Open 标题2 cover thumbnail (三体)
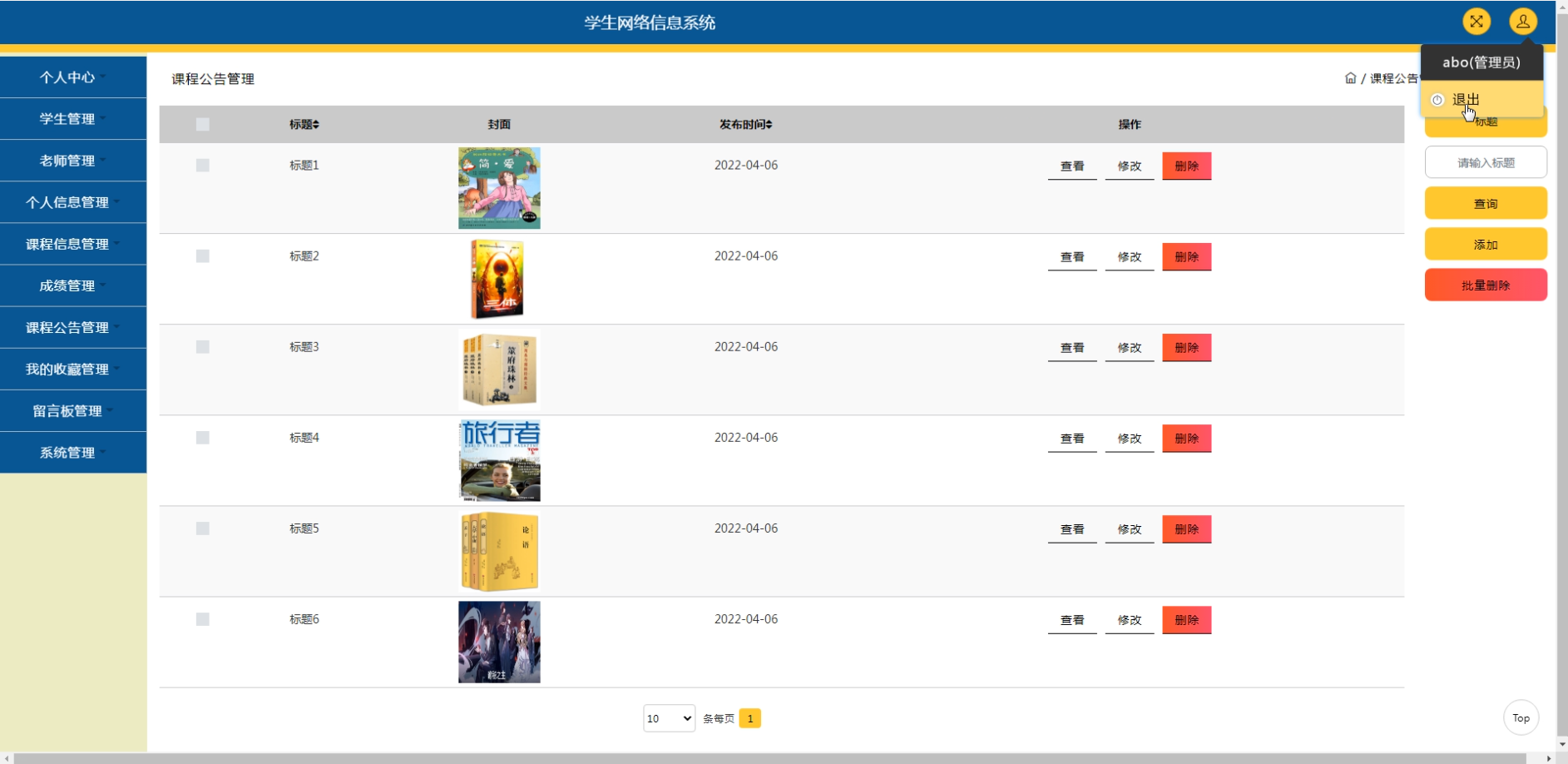The image size is (1568, 764). (x=499, y=279)
